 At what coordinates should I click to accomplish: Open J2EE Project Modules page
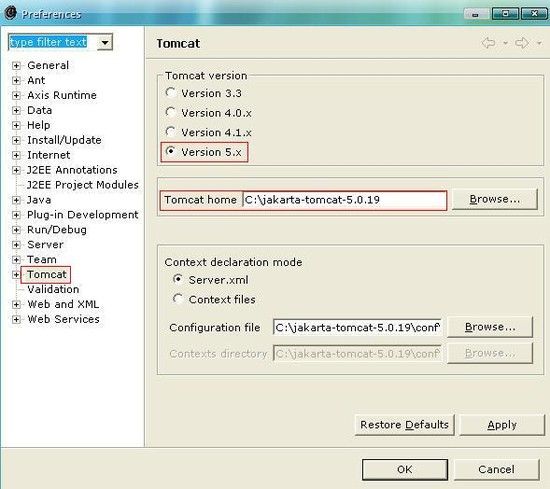click(x=83, y=185)
